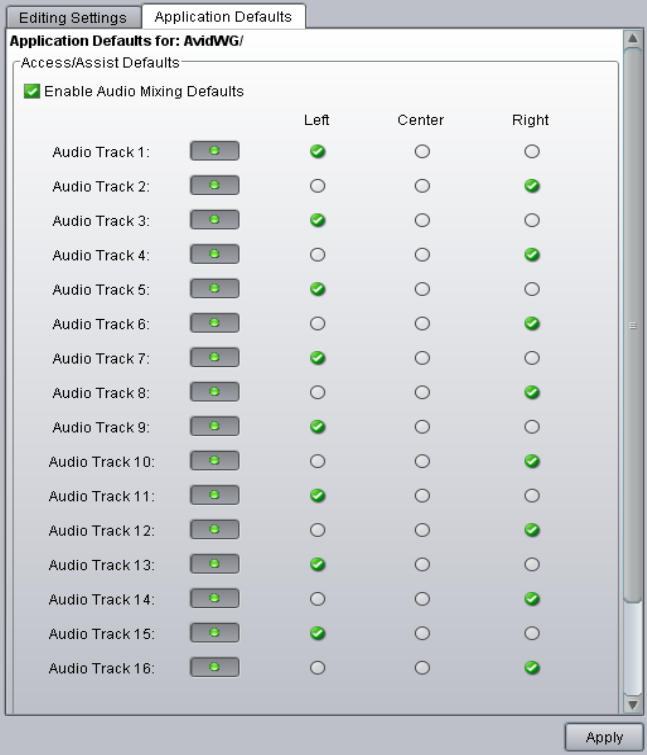647x755 pixels.
Task: Toggle the green LED button for Audio Track 1
Action: (215, 152)
